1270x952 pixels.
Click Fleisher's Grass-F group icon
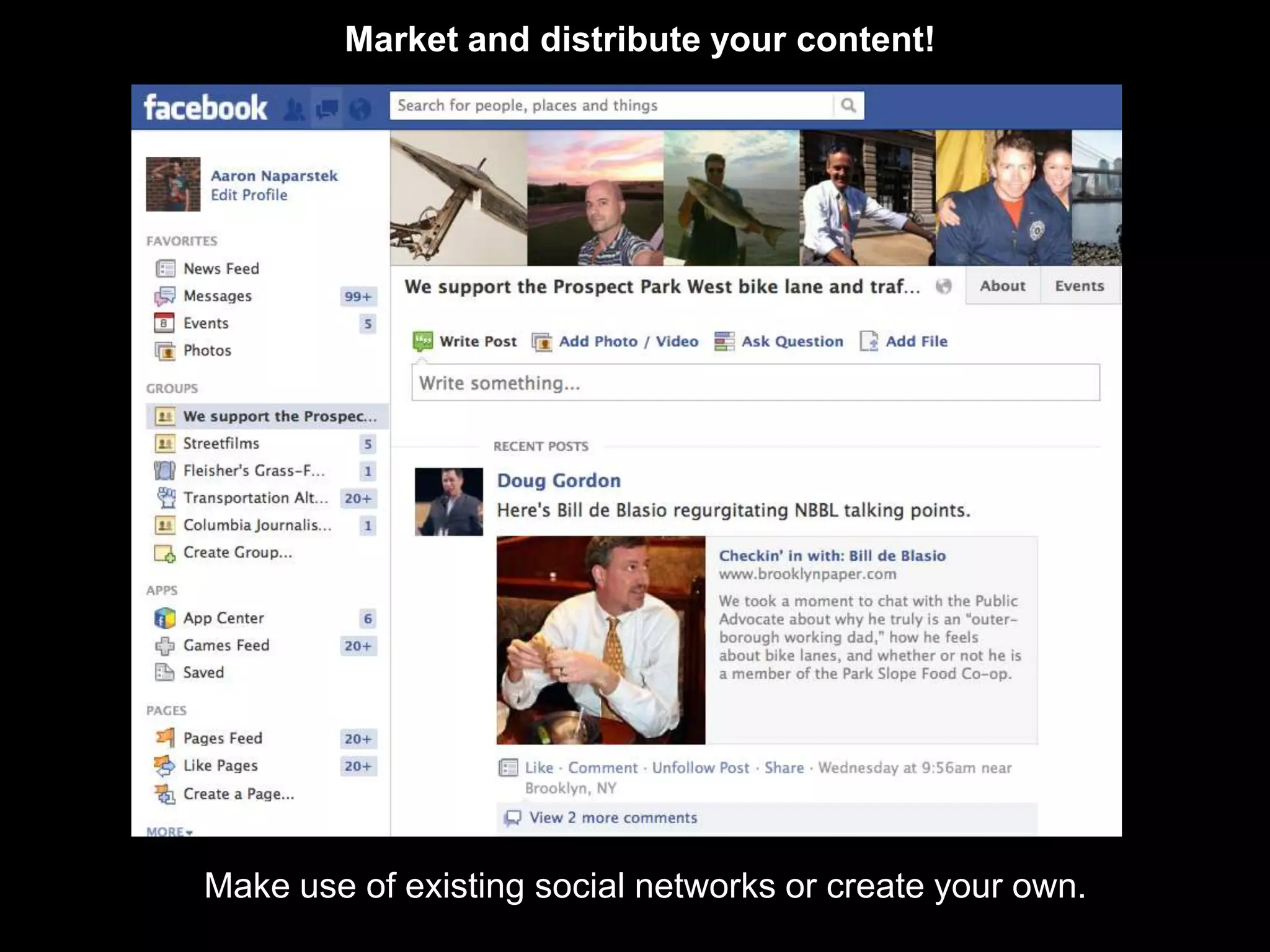coord(164,470)
